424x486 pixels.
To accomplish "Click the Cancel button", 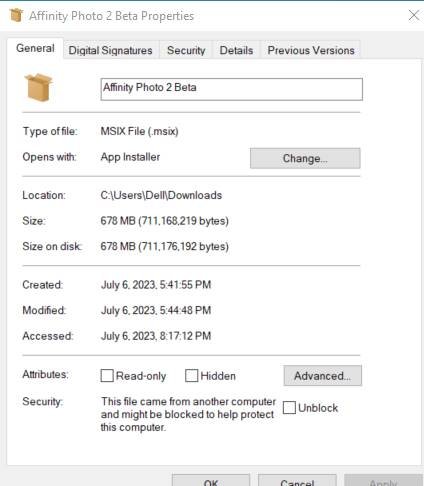I will point(297,482).
